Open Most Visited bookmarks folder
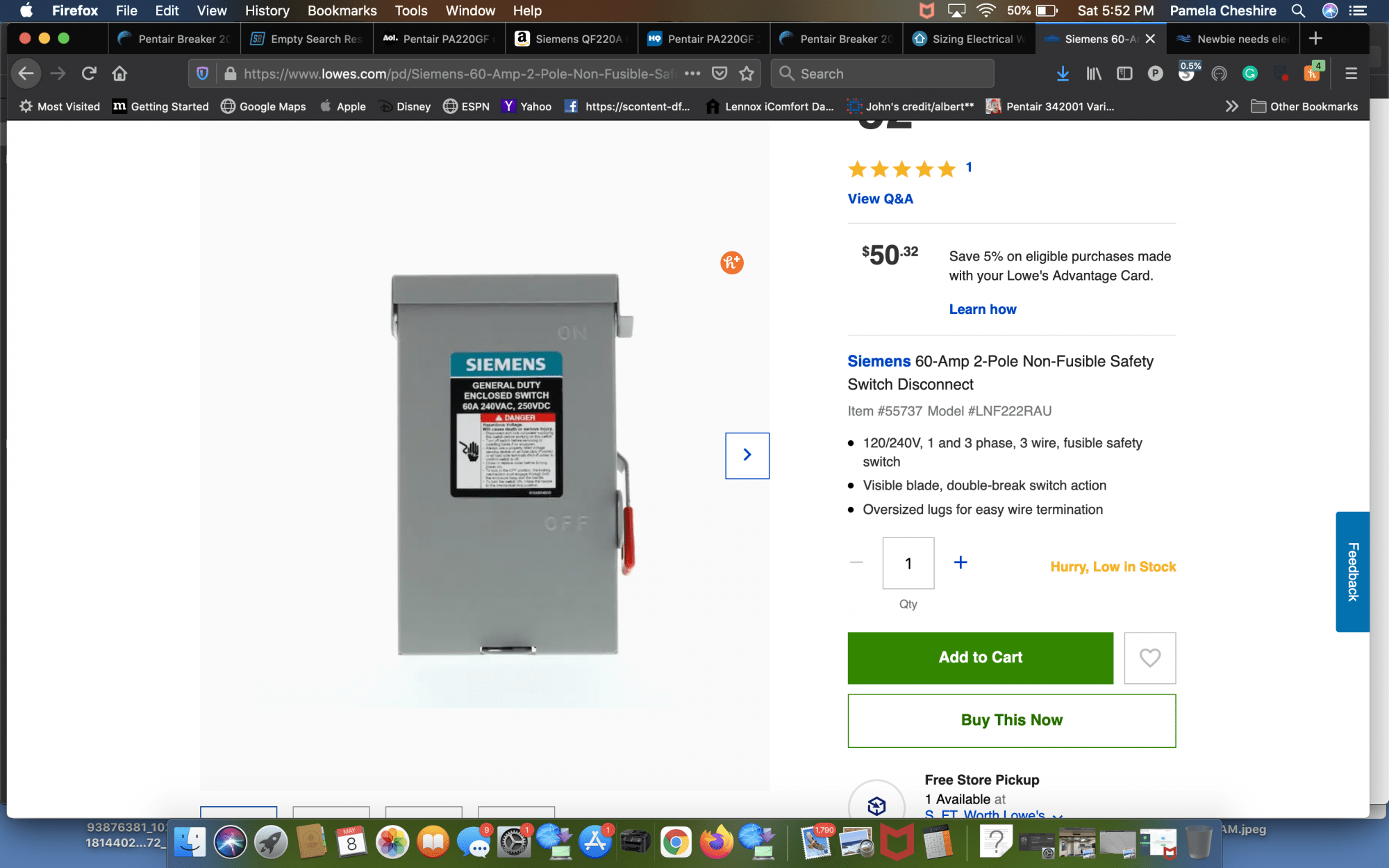The image size is (1389, 868). point(59,106)
